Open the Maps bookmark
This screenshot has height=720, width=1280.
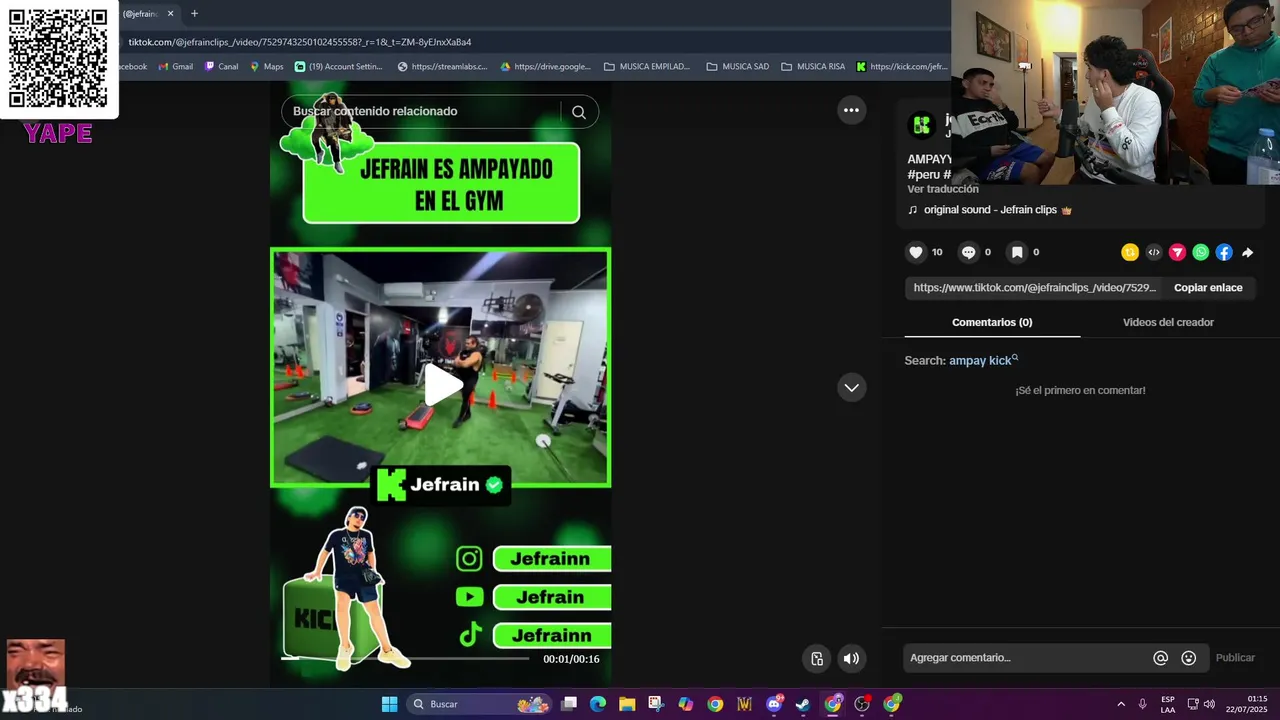click(266, 67)
